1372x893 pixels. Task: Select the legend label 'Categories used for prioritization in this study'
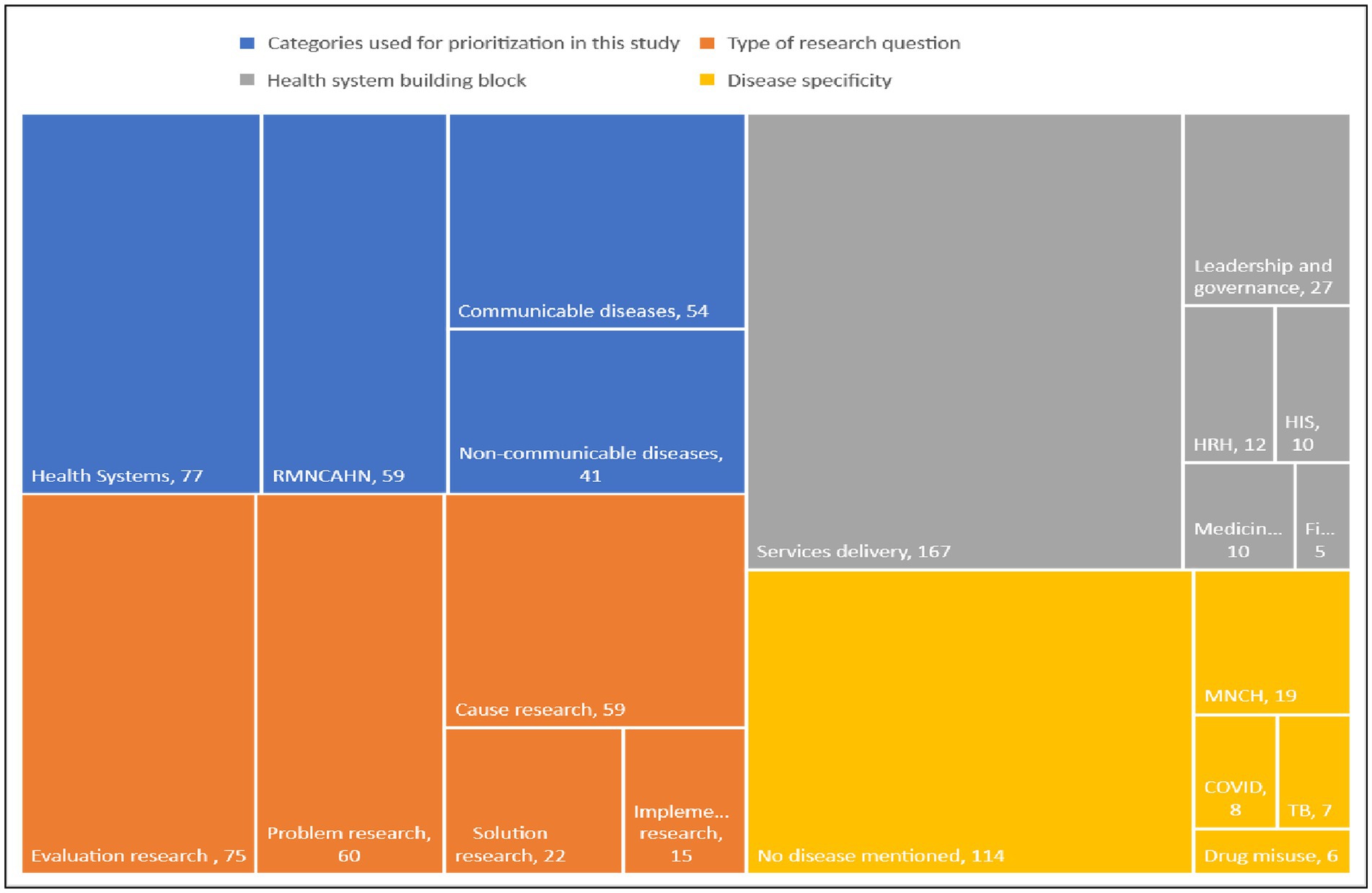(473, 43)
